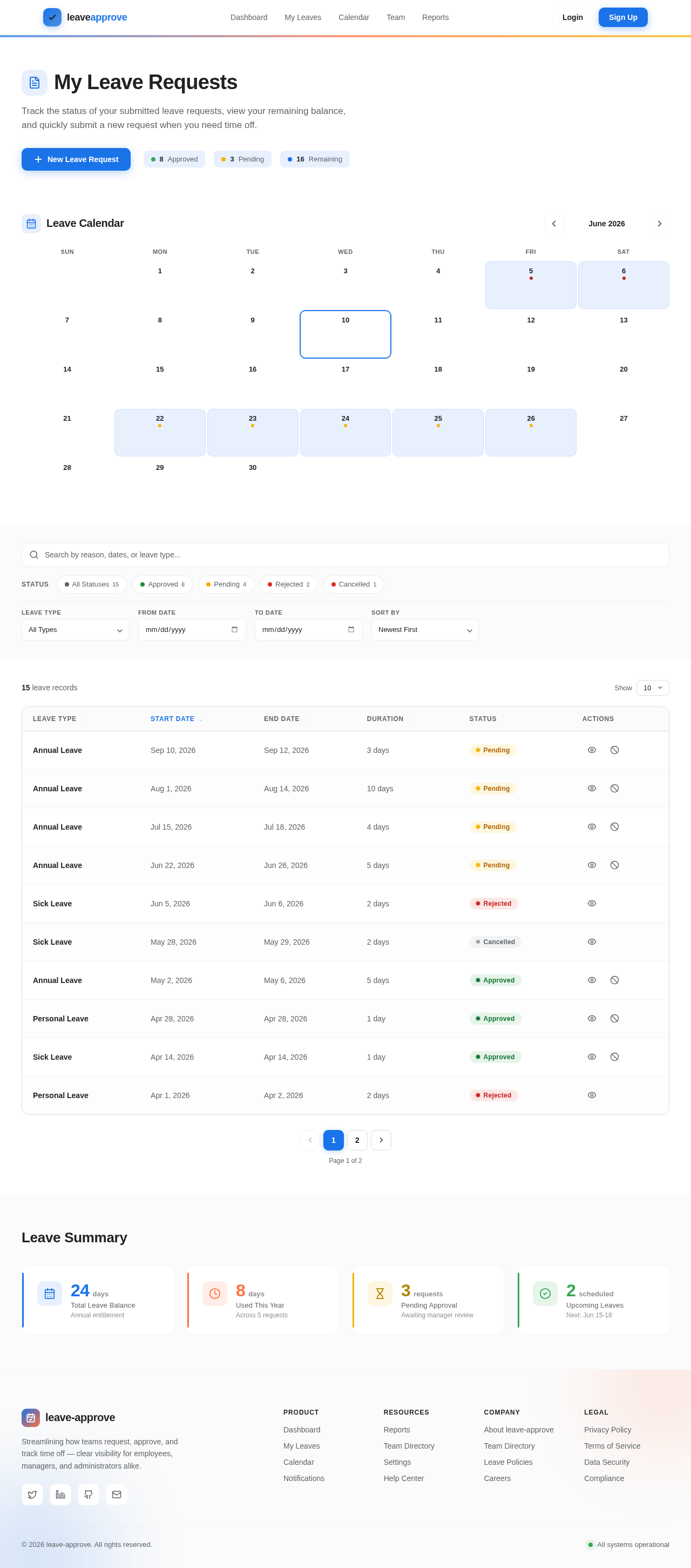
Task: Open Team in top navigation
Action: [396, 17]
